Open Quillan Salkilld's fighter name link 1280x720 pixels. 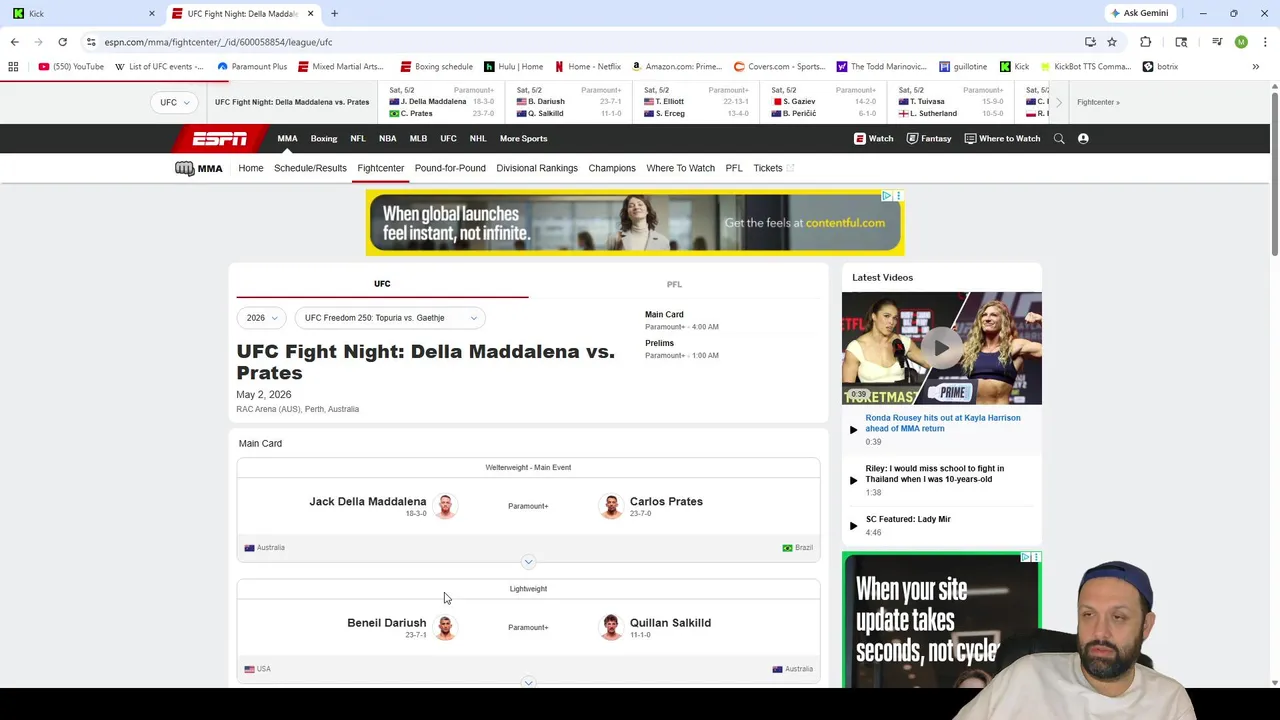[670, 623]
